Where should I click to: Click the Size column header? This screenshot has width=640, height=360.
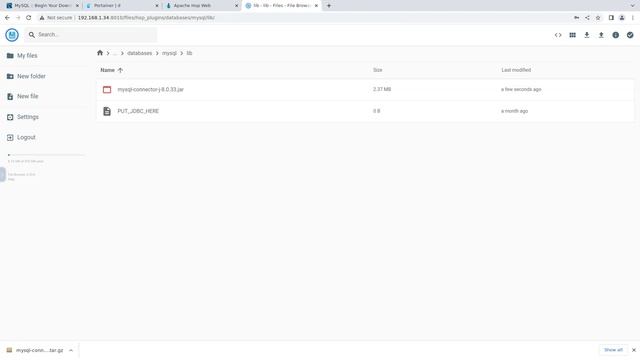click(378, 70)
